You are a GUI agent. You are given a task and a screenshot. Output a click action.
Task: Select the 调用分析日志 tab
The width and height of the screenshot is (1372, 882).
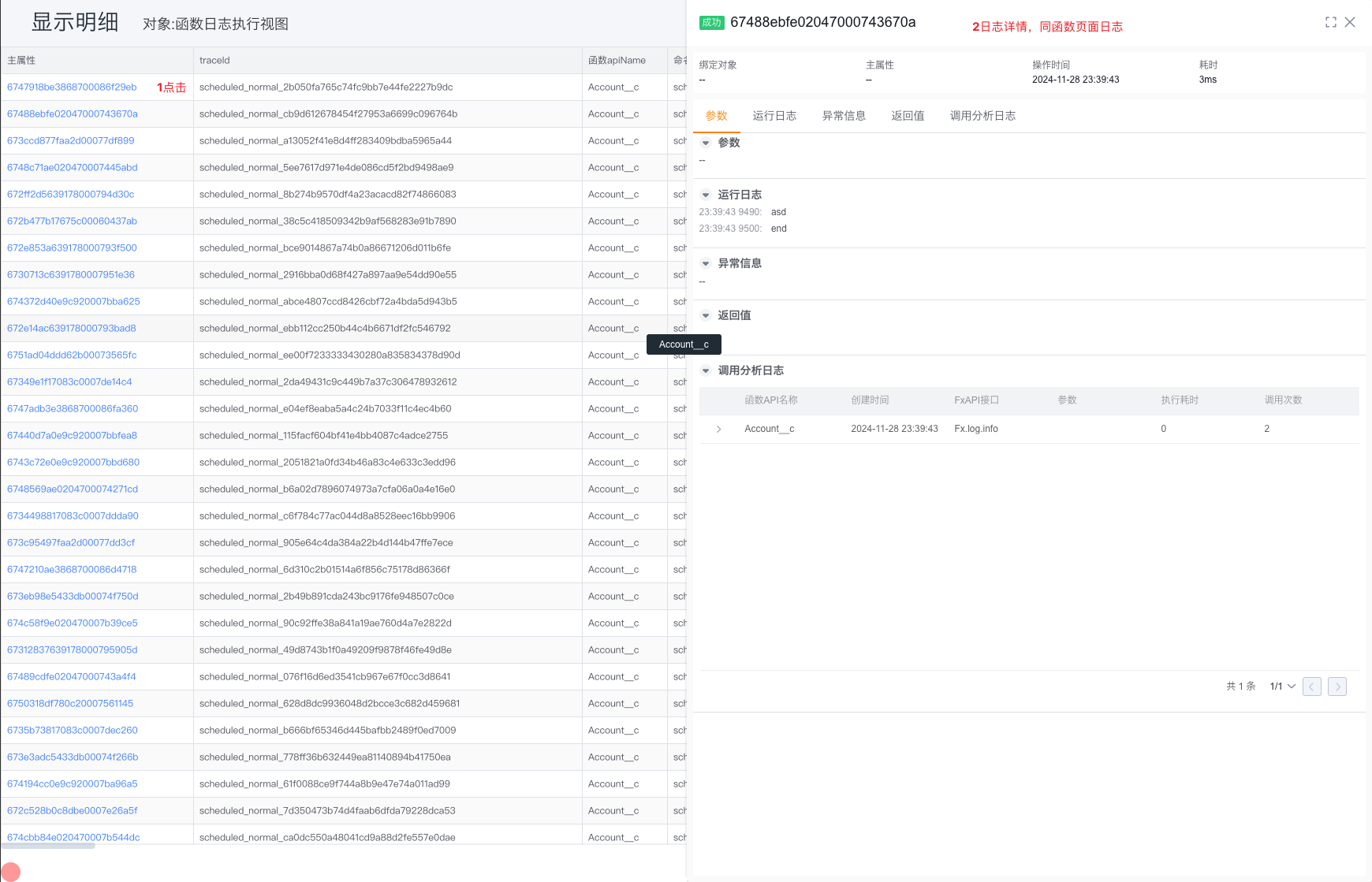click(982, 116)
